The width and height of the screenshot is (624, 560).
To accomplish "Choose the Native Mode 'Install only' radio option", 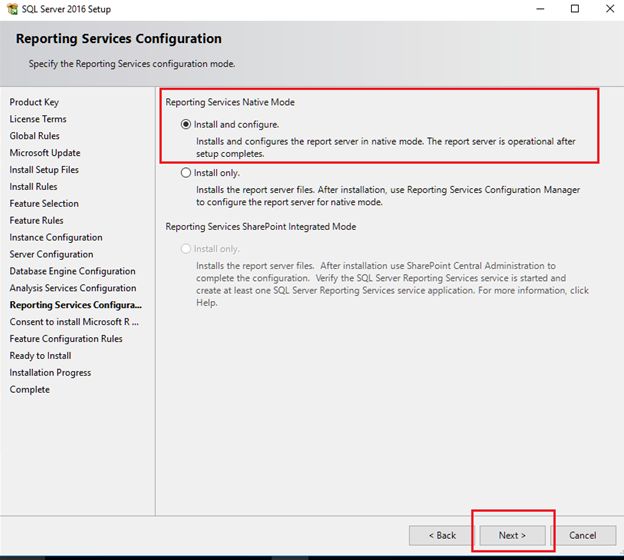I will point(186,173).
